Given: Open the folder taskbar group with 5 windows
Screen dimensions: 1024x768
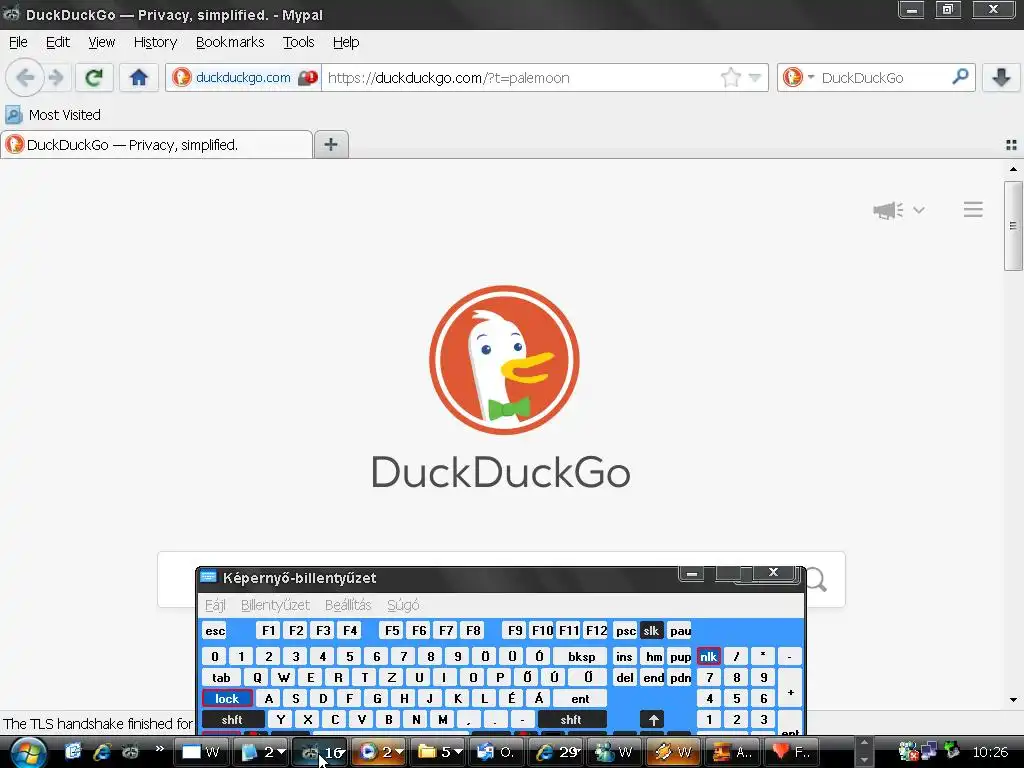Looking at the screenshot, I should click(440, 752).
